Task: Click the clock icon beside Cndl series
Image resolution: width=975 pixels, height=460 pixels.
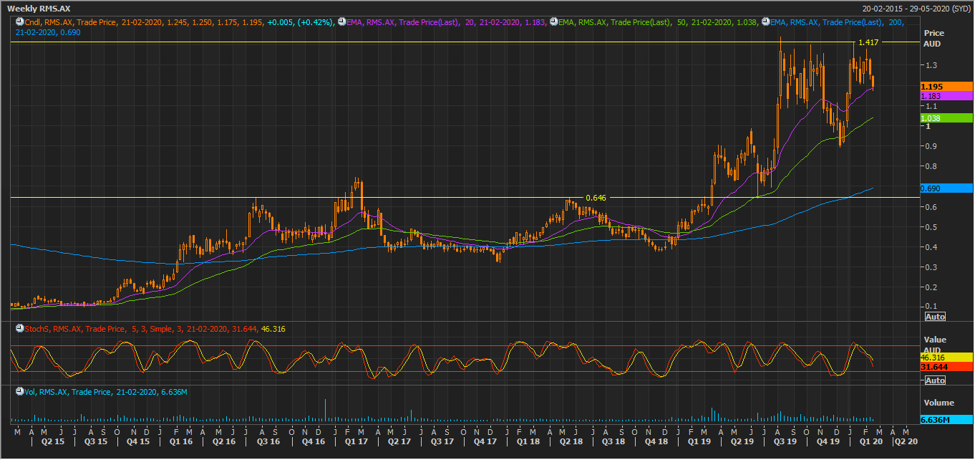Action: pyautogui.click(x=19, y=22)
